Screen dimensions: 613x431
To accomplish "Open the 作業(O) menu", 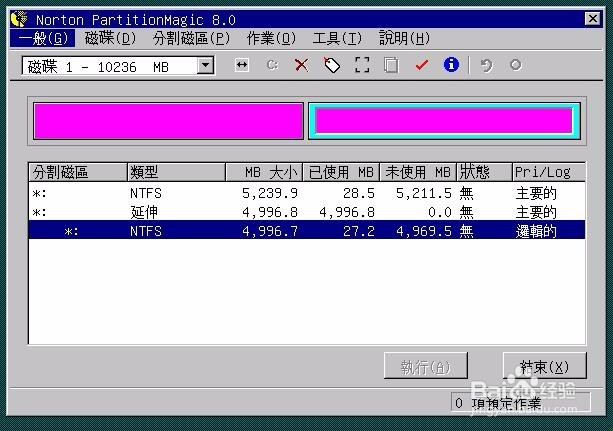I will 271,38.
